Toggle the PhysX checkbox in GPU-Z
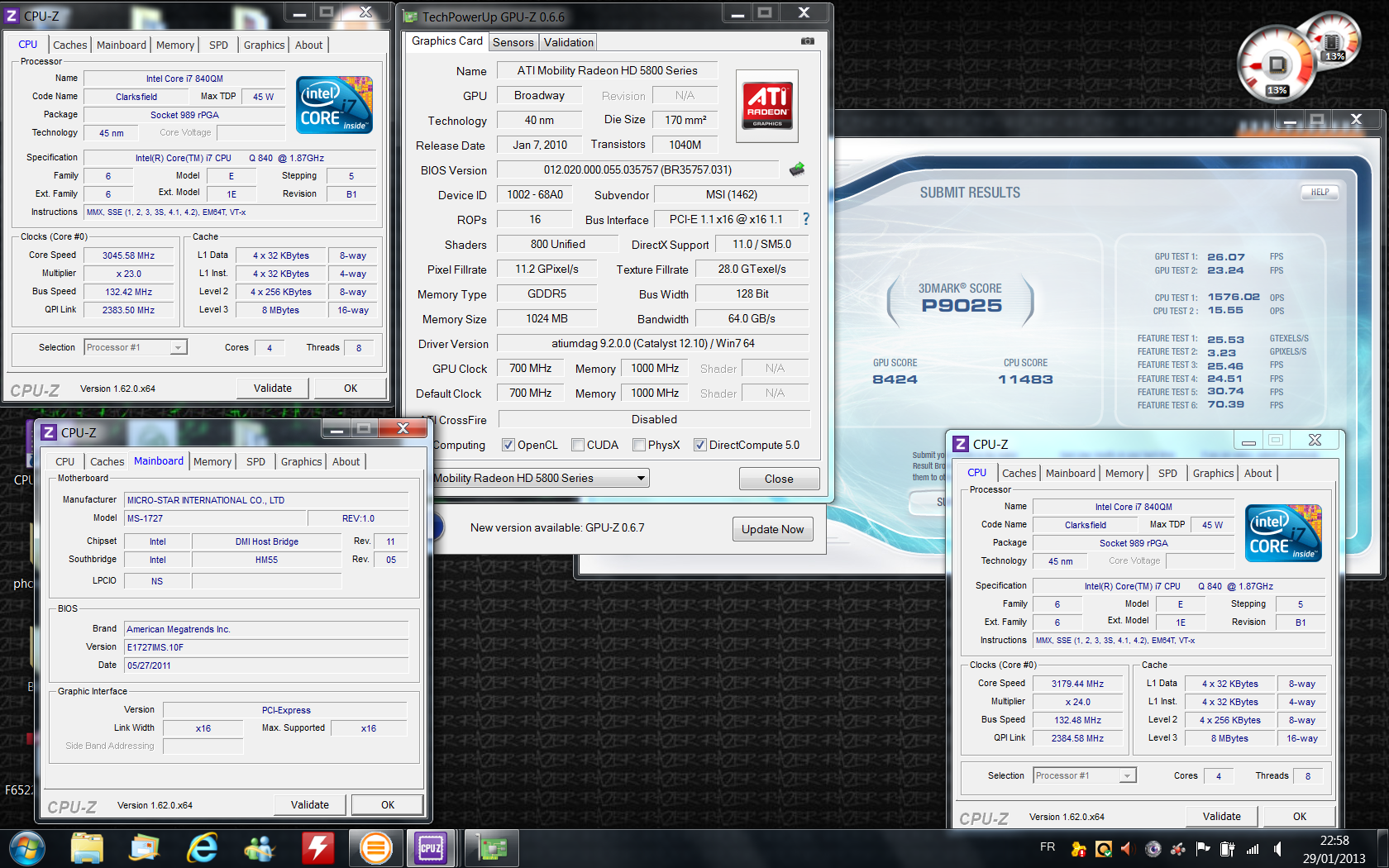This screenshot has height=868, width=1389. (639, 445)
